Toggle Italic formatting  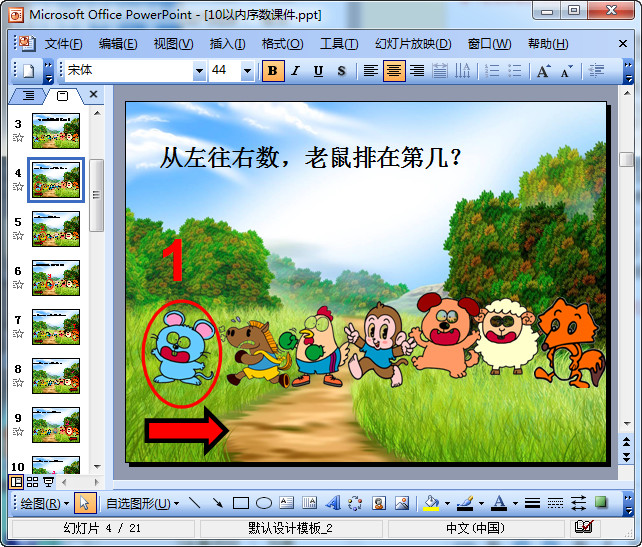[296, 71]
